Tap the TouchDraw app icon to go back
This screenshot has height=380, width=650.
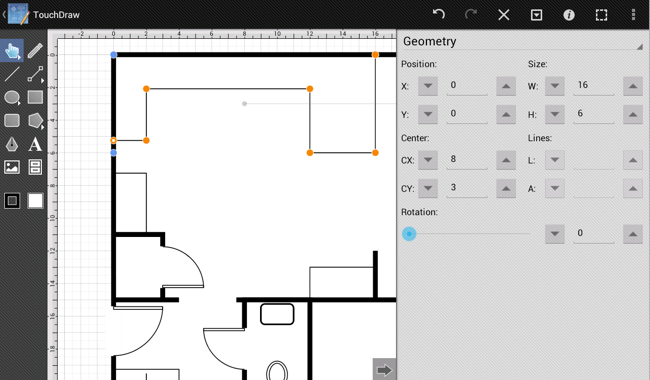click(18, 15)
